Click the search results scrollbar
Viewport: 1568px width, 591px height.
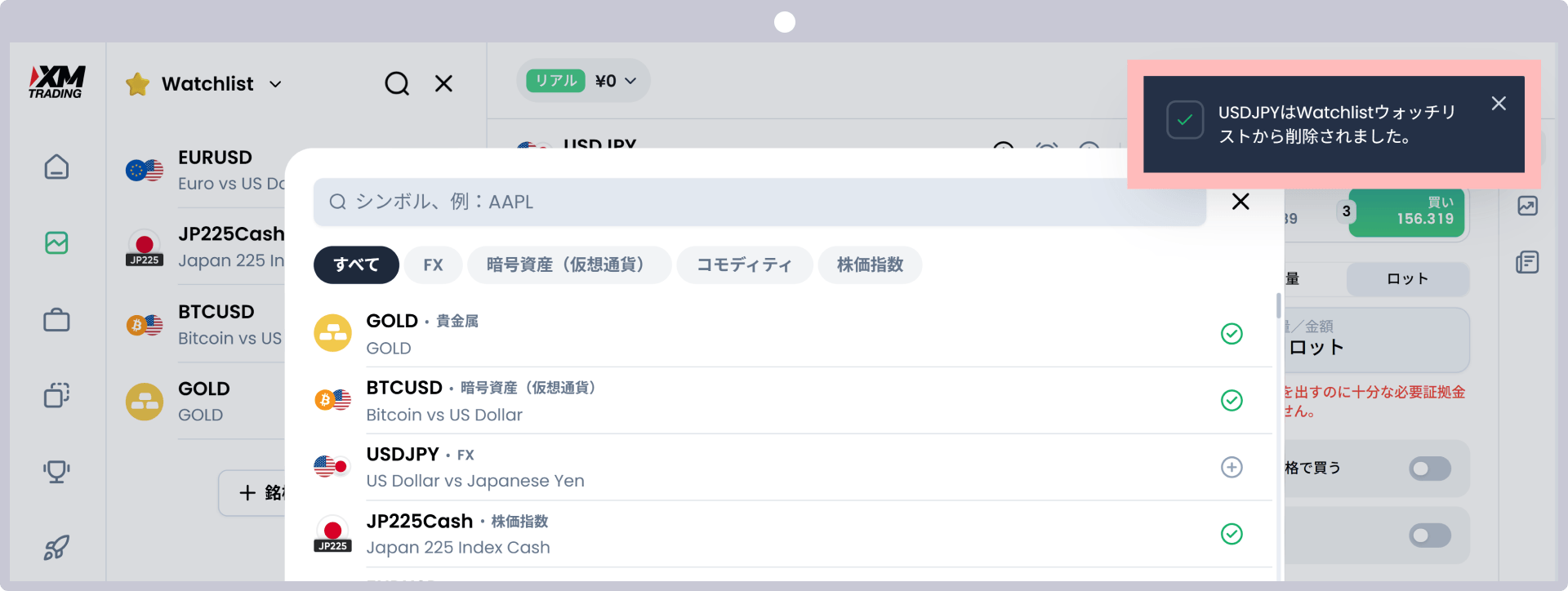point(1278,306)
